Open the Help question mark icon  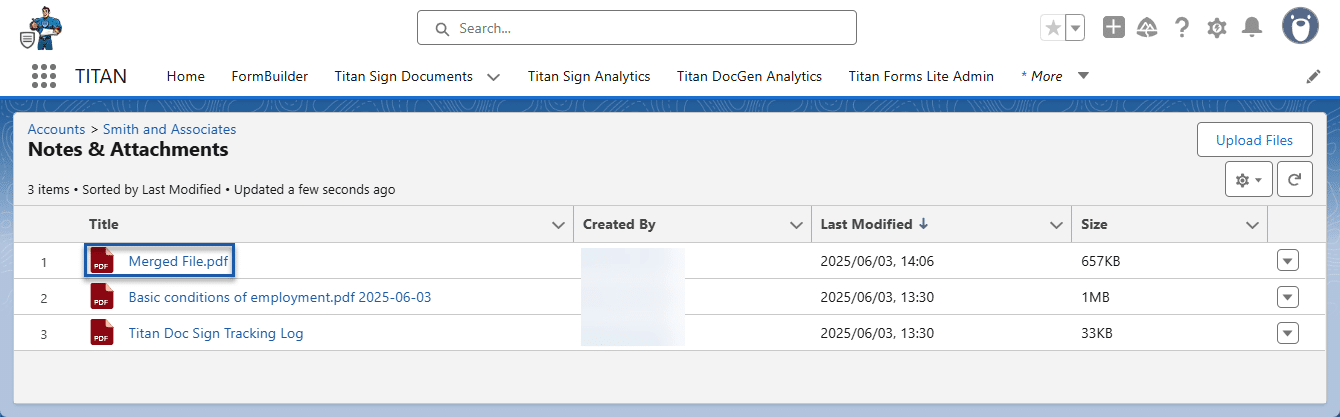point(1182,28)
